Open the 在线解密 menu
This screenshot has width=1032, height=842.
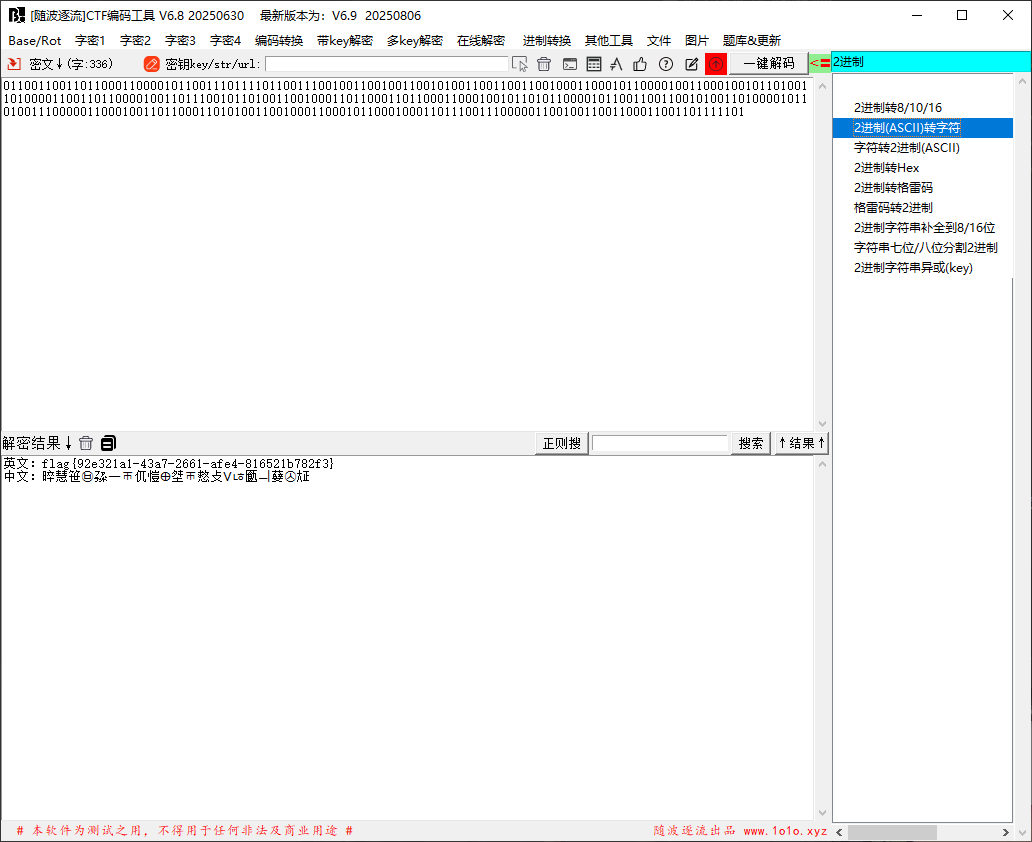coord(481,41)
